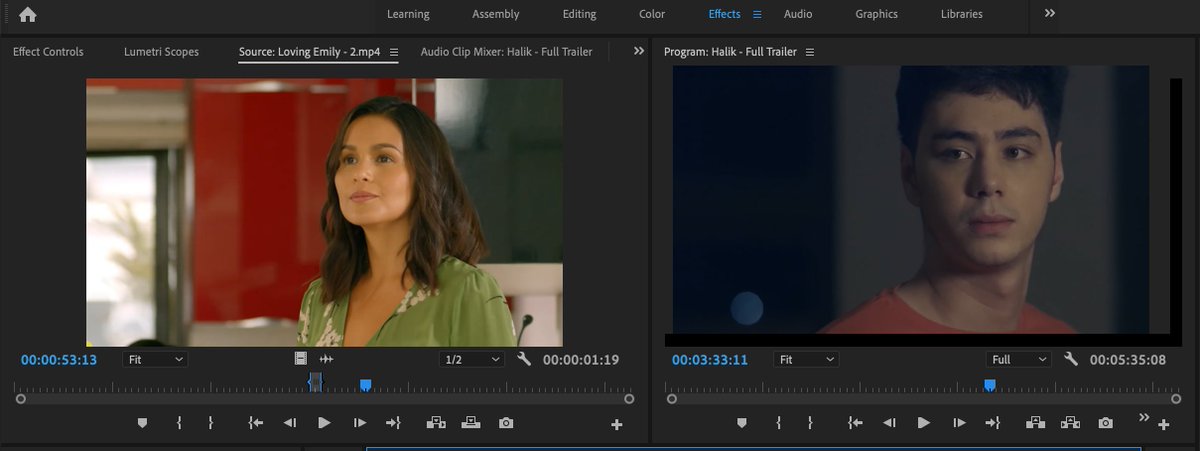
Task: Switch to the Libraries workspace
Action: pos(962,14)
